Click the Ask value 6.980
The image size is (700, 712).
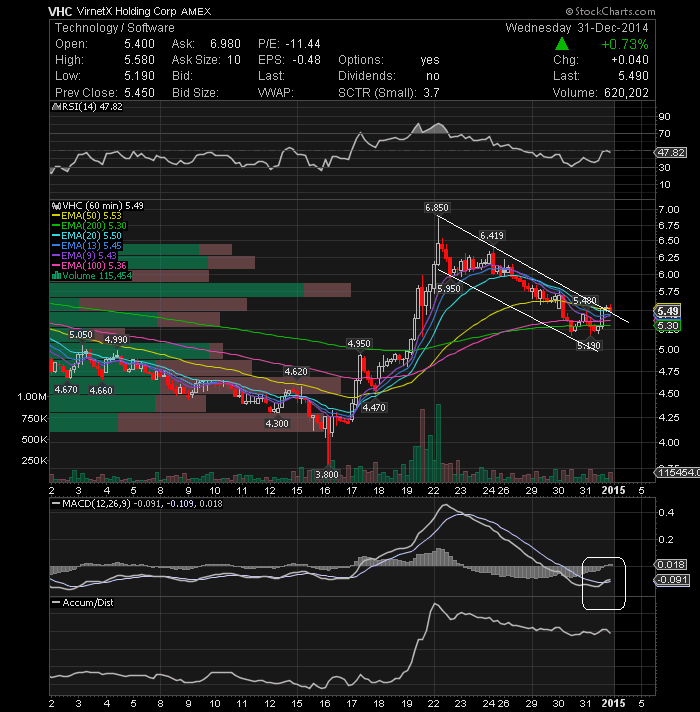225,44
